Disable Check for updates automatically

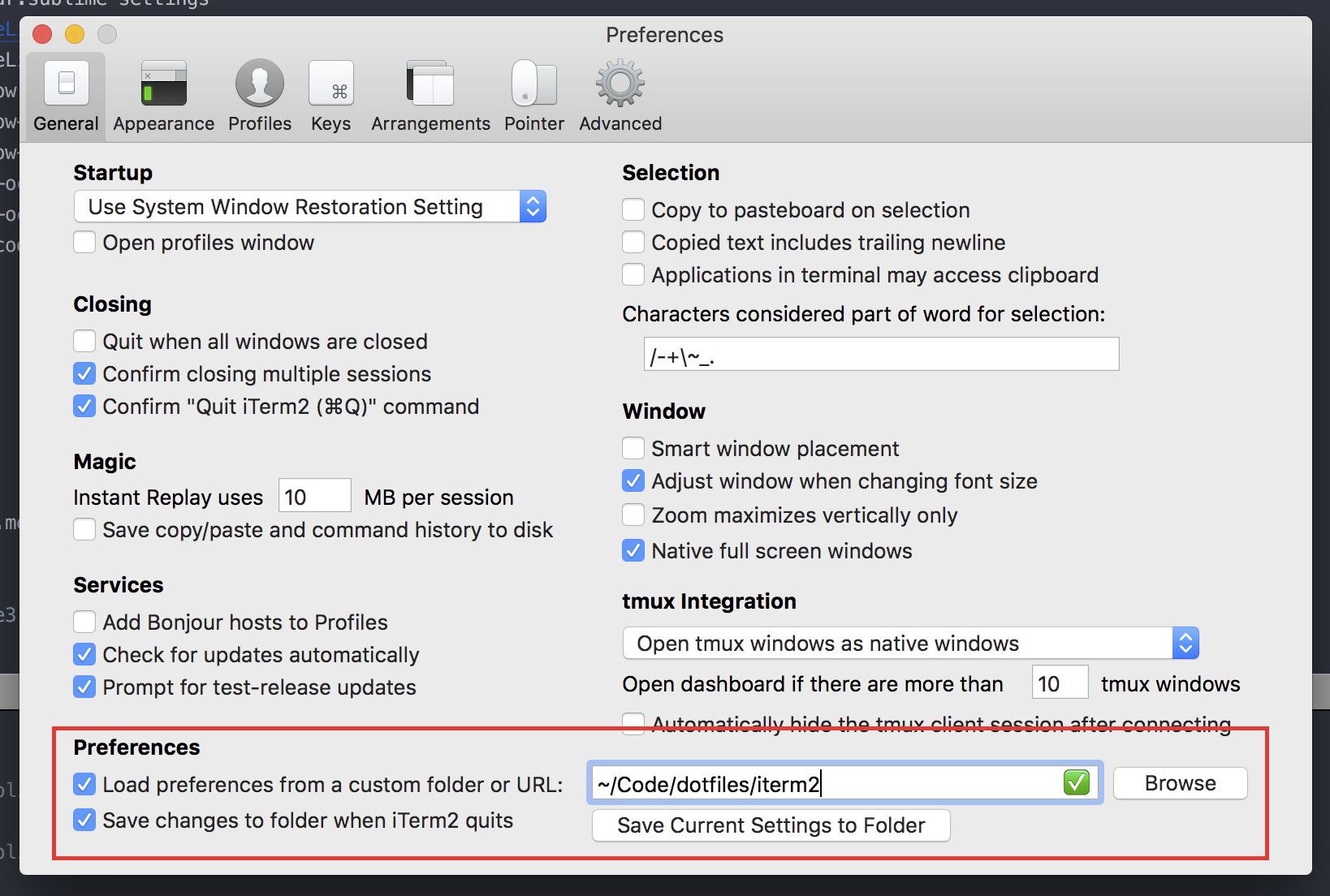pos(84,654)
